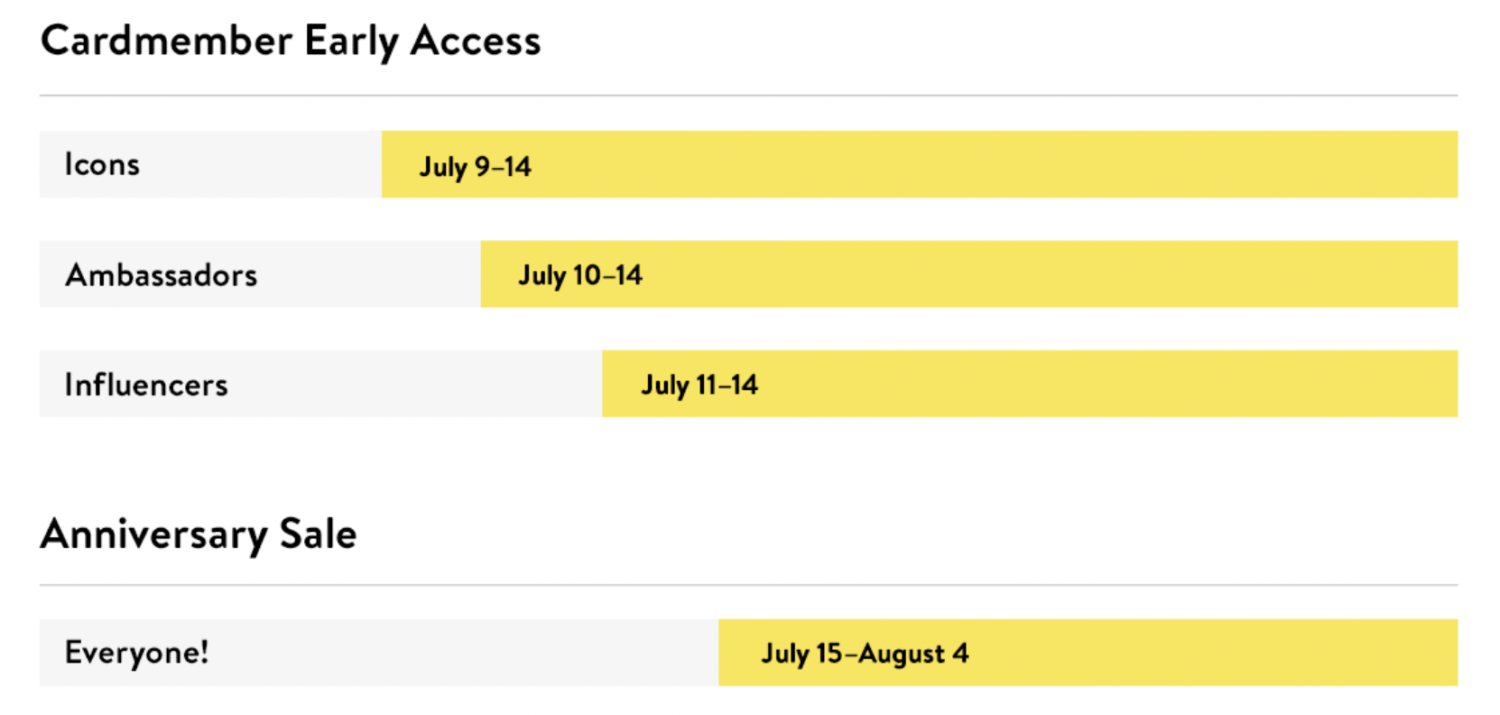The width and height of the screenshot is (1500, 715).
Task: Select the Icons tier label
Action: [x=102, y=164]
